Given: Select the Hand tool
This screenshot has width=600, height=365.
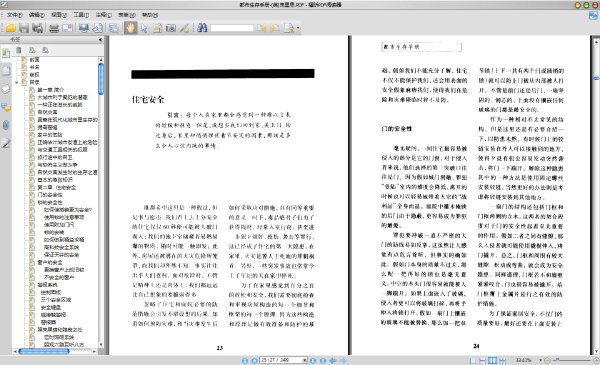Looking at the screenshot, I should (x=130, y=28).
